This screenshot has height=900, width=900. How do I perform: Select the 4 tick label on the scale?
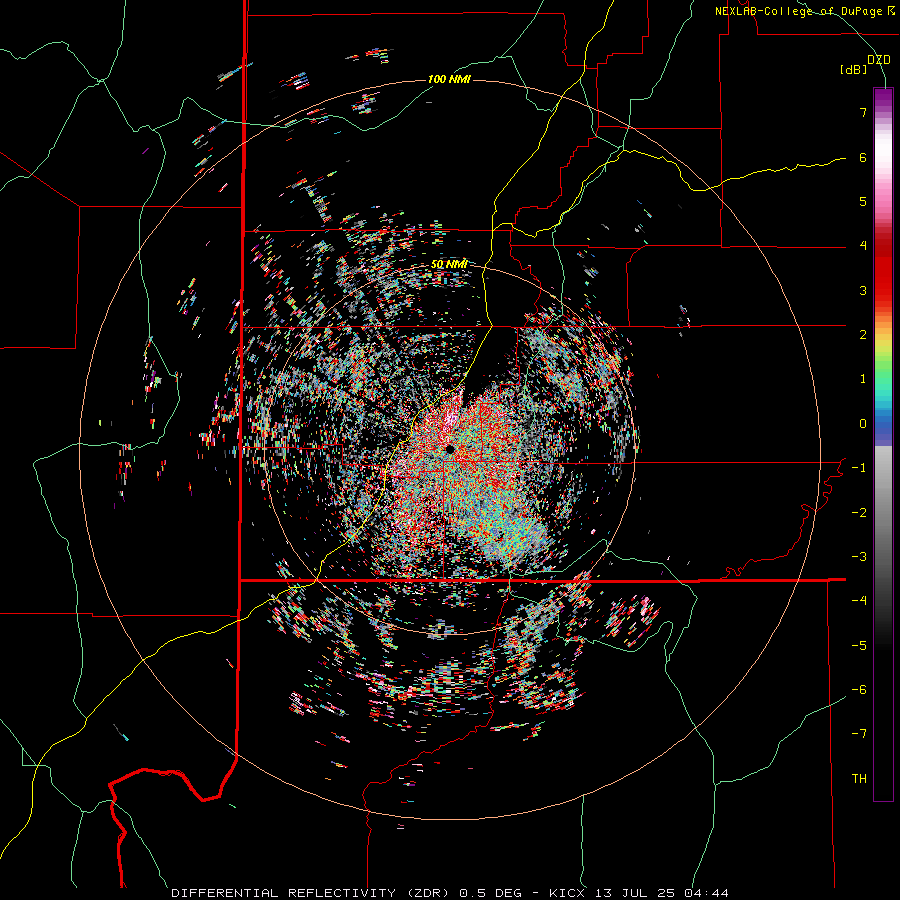coord(863,246)
